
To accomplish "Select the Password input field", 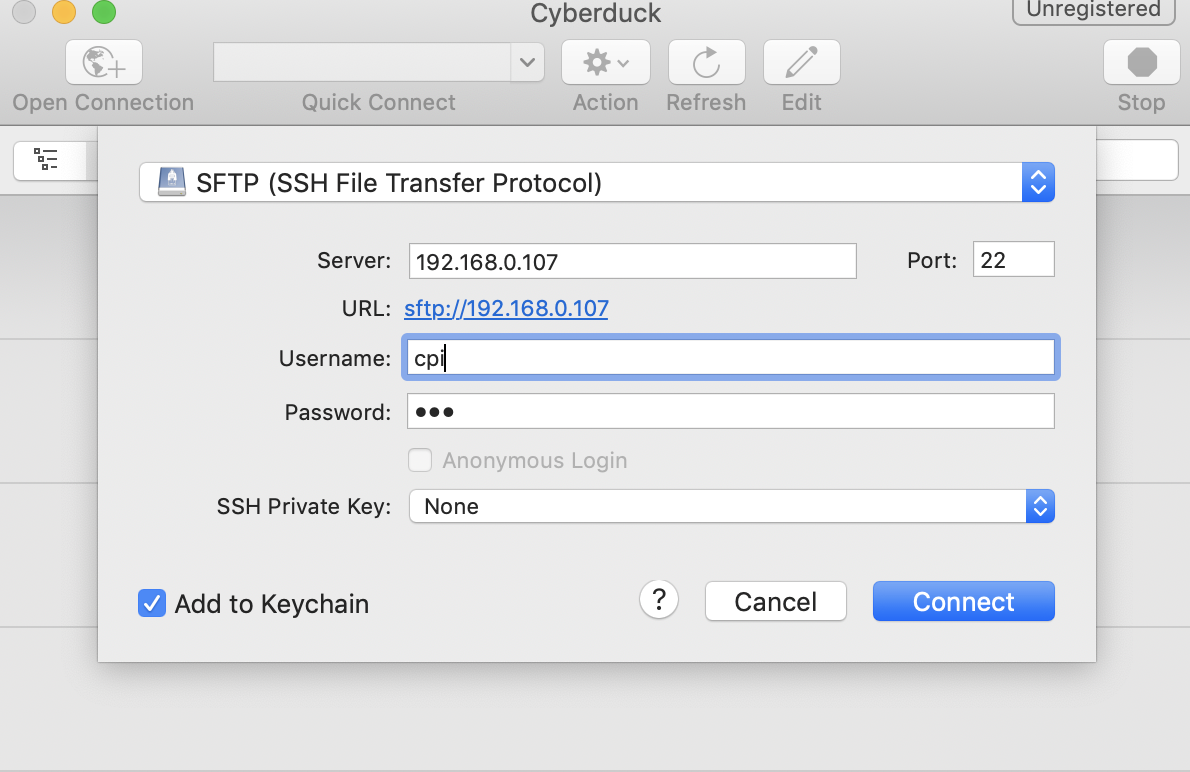I will pyautogui.click(x=730, y=411).
